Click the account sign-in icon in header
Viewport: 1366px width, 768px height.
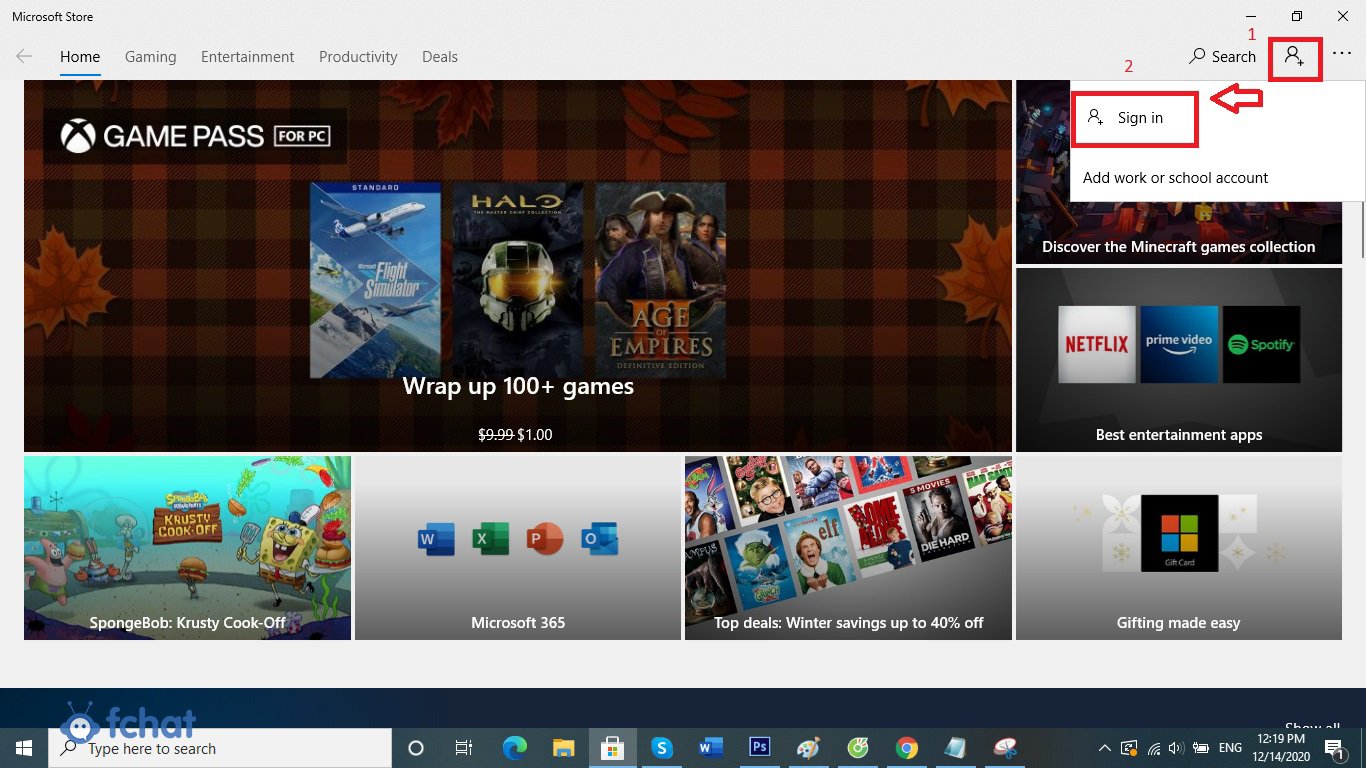pyautogui.click(x=1294, y=57)
